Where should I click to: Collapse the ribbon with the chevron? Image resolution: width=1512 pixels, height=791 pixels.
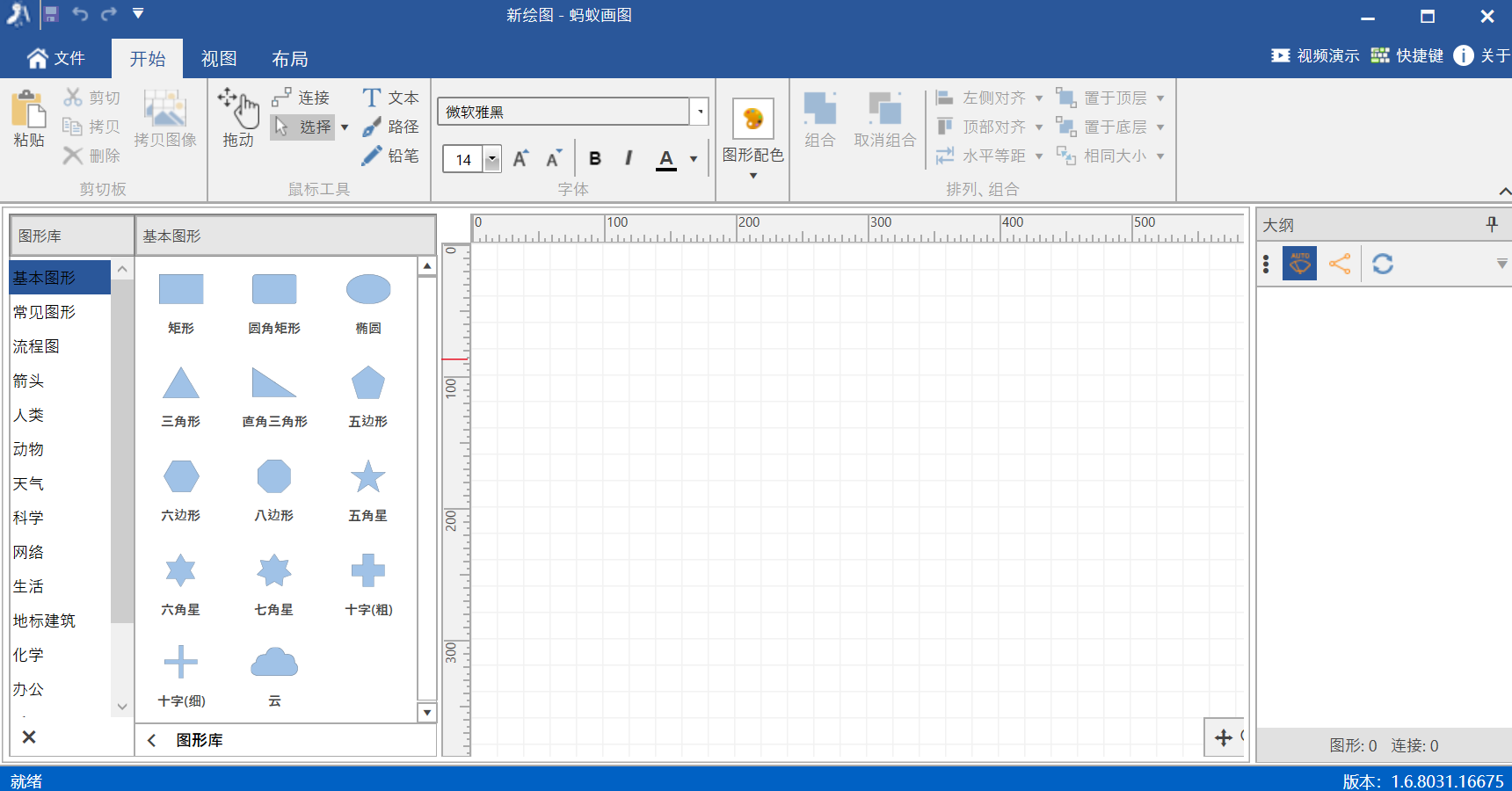[1504, 191]
